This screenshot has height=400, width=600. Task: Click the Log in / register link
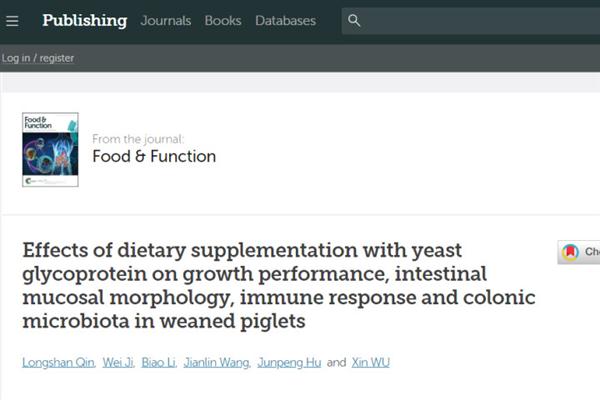pos(38,58)
